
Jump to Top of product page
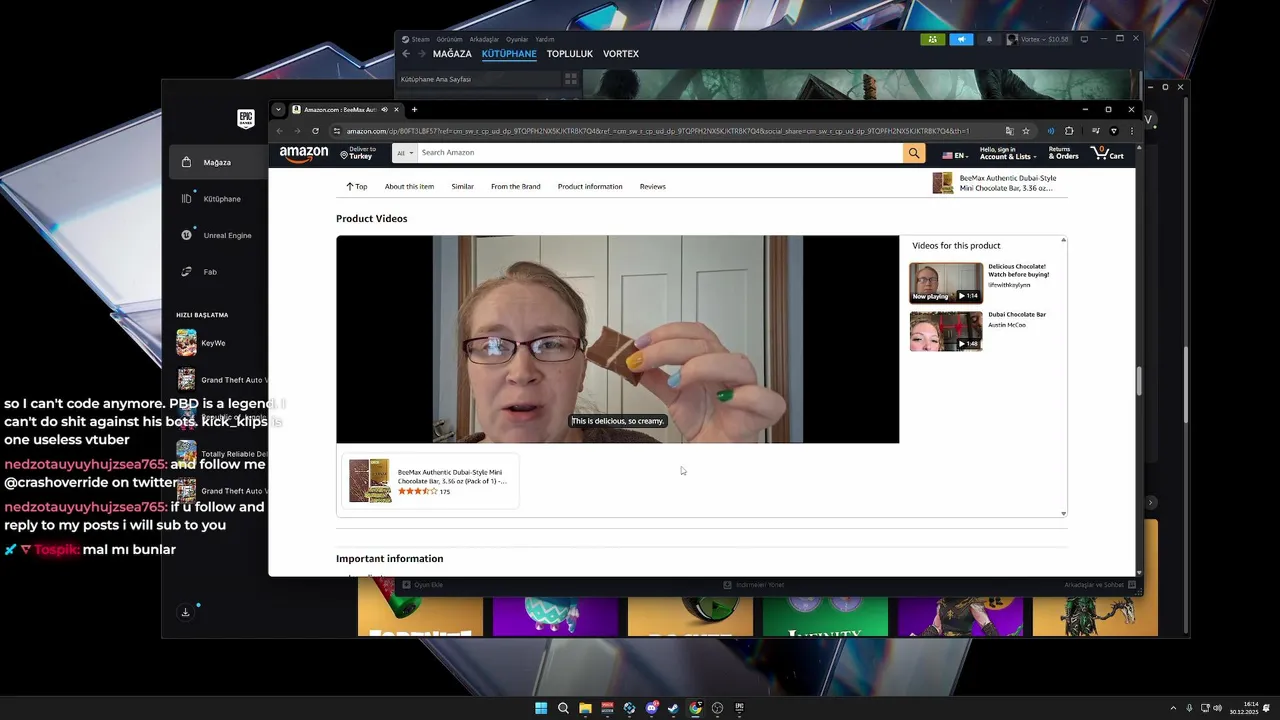(356, 187)
